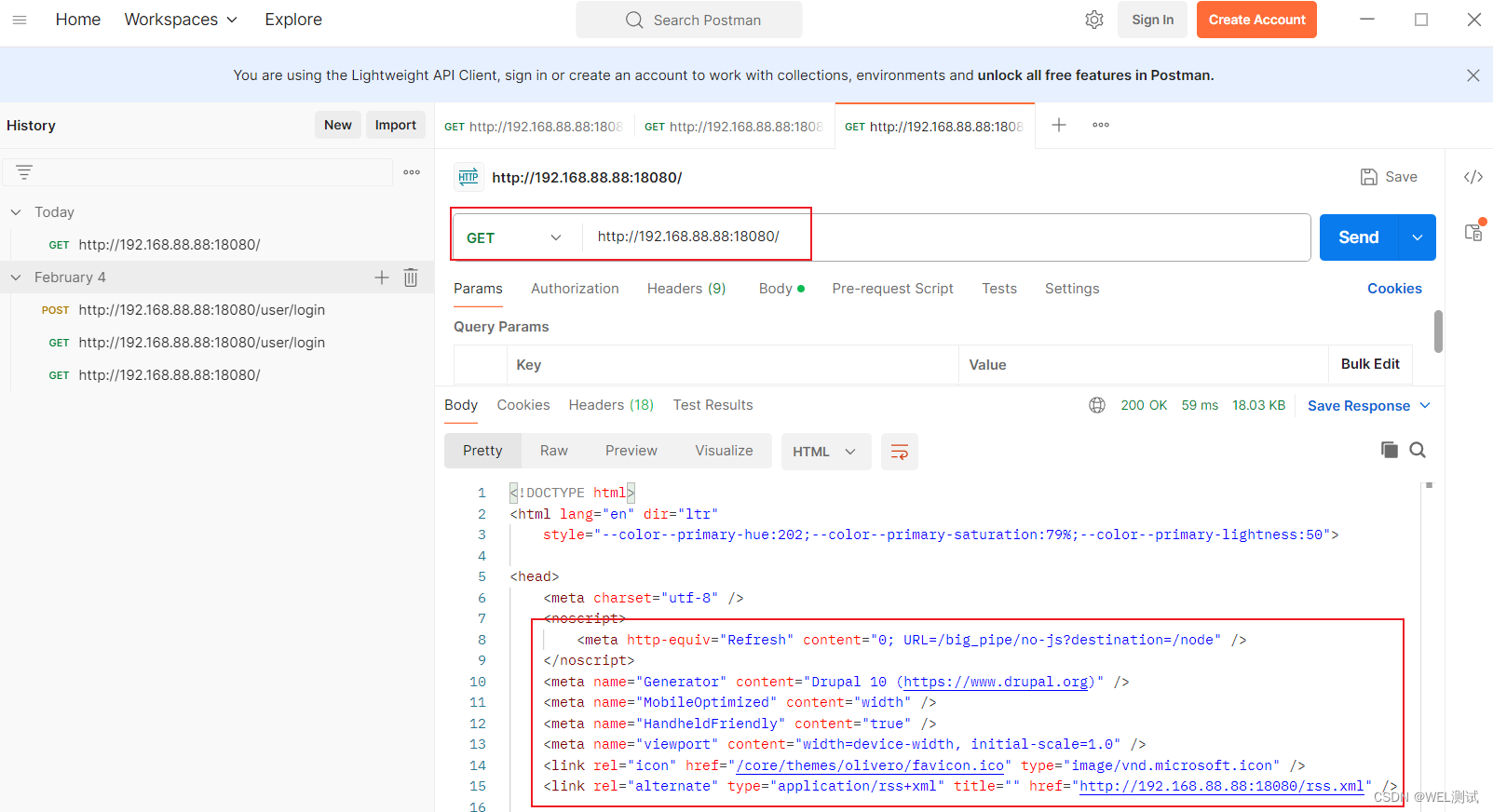
Task: Switch to request Headers (9) tab
Action: (x=686, y=289)
